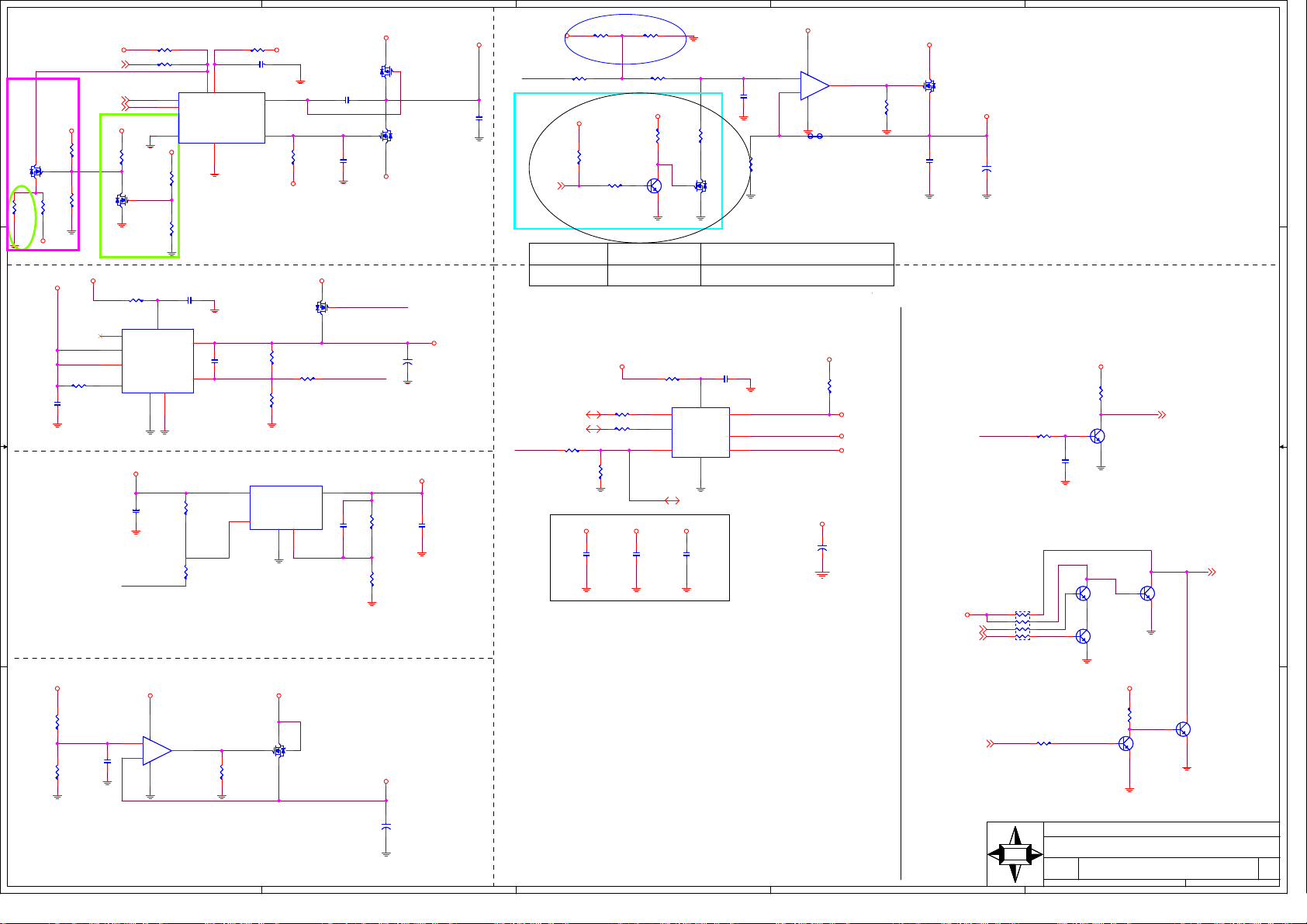
Task: Pick the MOSFET symbol inside the cyan rectangle
Action: pyautogui.click(x=700, y=186)
